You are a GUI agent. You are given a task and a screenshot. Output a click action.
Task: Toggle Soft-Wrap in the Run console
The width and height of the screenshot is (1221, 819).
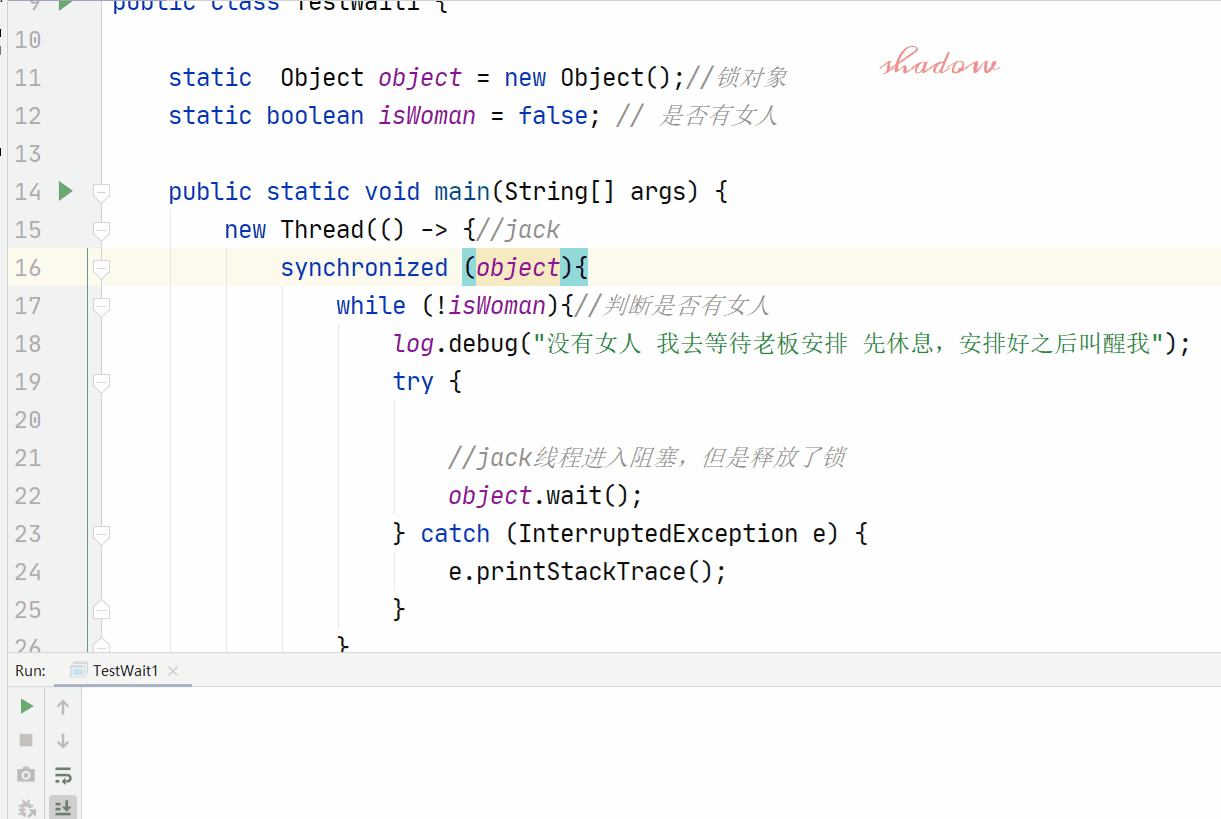63,775
